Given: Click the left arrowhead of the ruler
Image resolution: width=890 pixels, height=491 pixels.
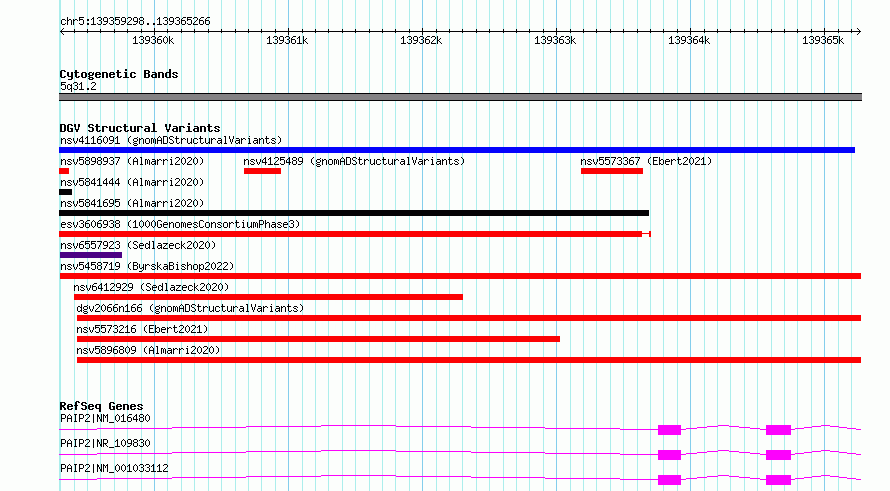Looking at the screenshot, I should [62, 31].
